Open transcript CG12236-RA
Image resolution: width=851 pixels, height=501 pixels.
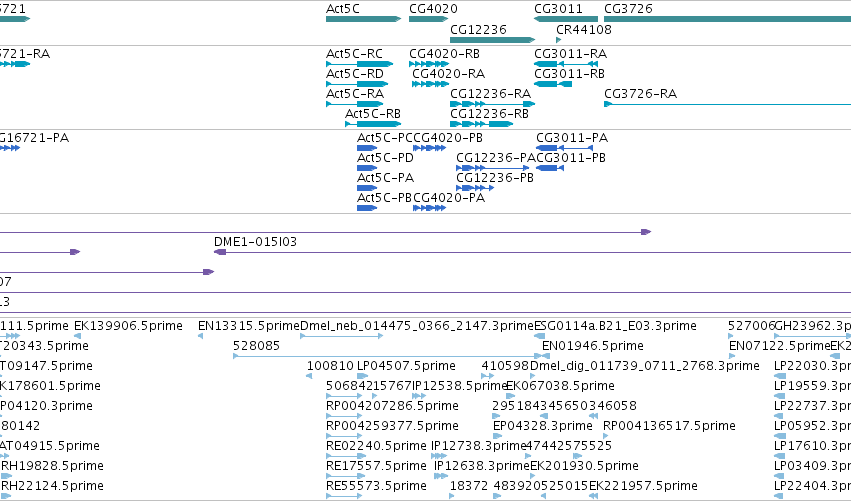[490, 94]
